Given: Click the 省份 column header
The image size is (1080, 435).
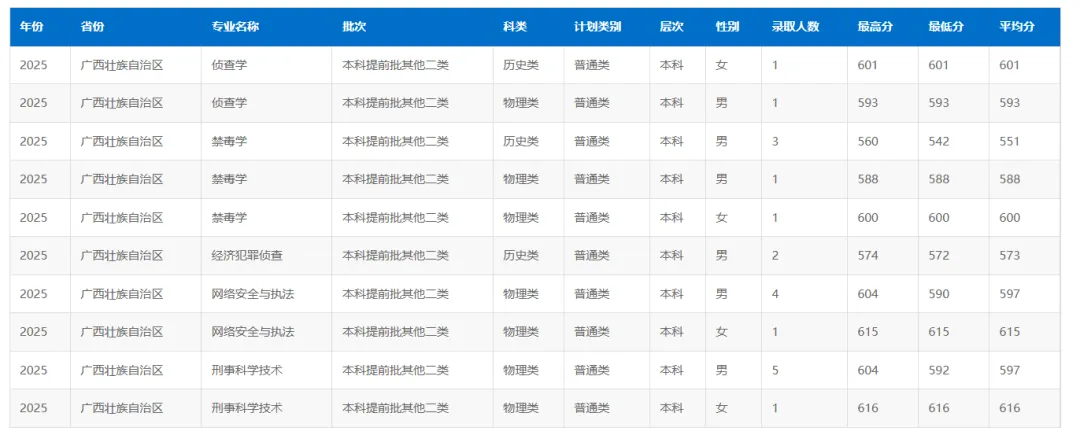Looking at the screenshot, I should click(x=92, y=27).
